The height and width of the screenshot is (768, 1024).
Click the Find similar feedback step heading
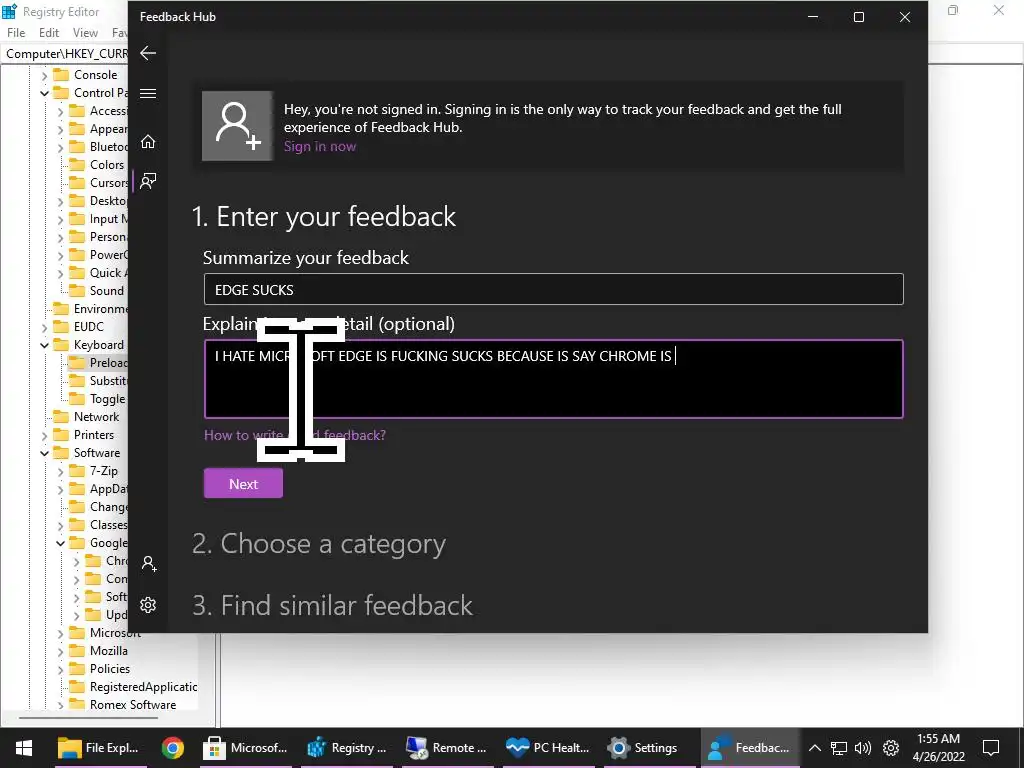332,605
